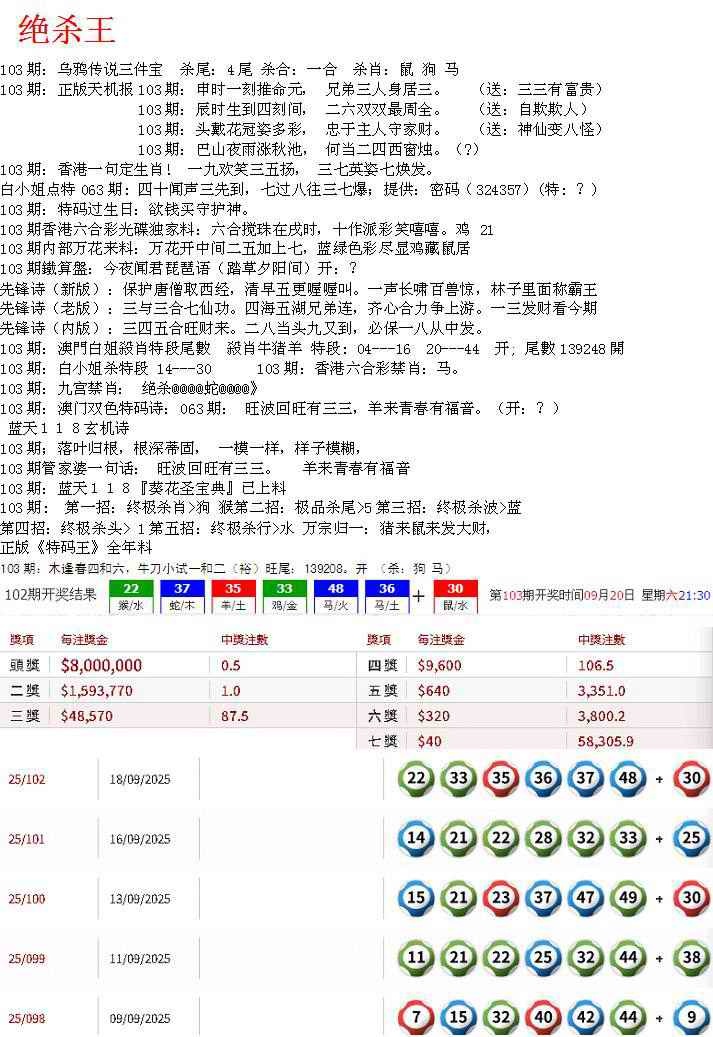Click red ball 7 in draw 25/098

[x=417, y=1017]
